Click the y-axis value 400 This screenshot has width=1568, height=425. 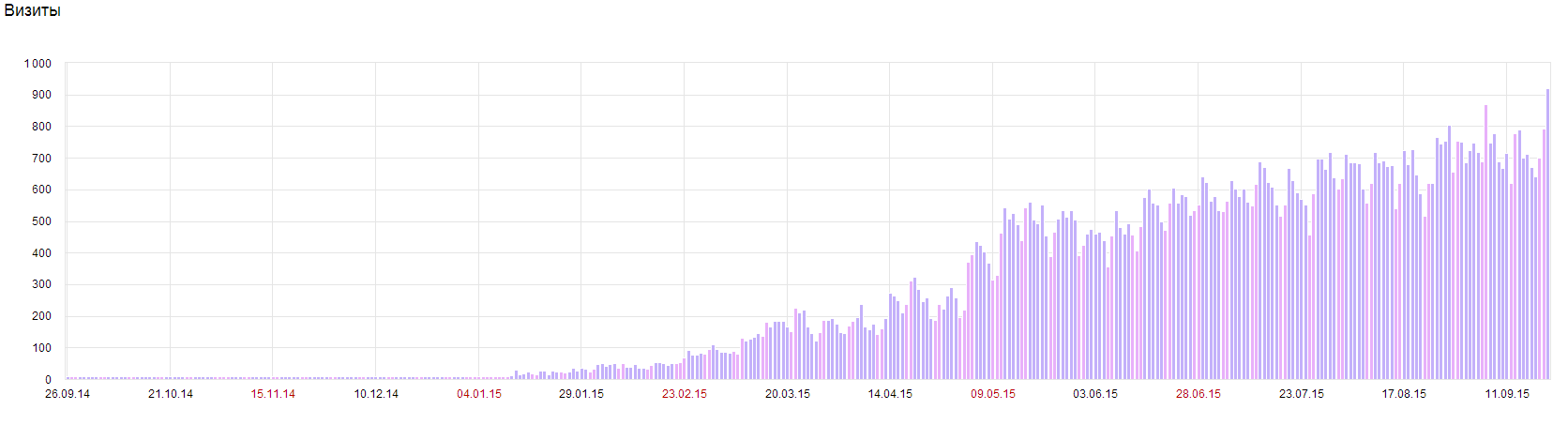tap(41, 253)
